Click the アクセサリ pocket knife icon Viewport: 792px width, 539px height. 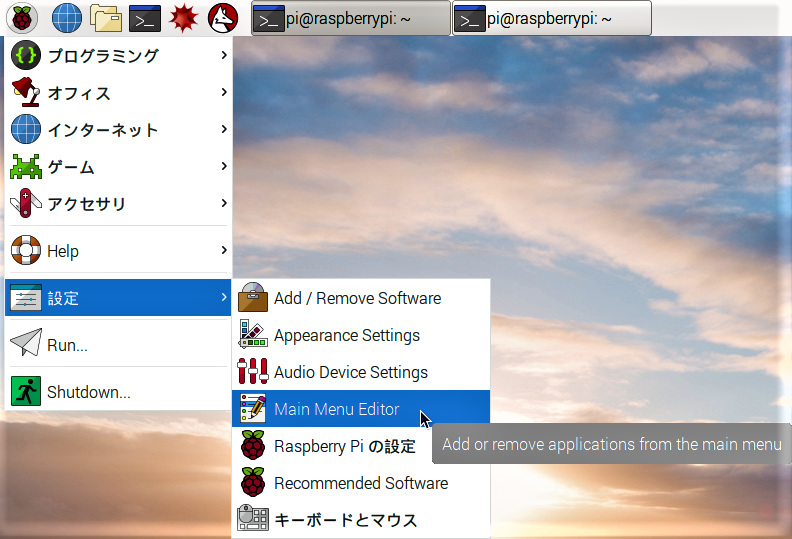[x=26, y=203]
